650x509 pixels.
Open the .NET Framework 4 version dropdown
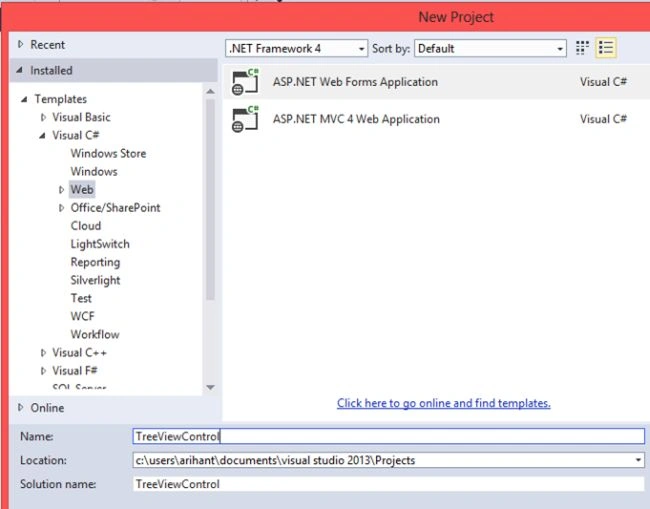pos(296,48)
